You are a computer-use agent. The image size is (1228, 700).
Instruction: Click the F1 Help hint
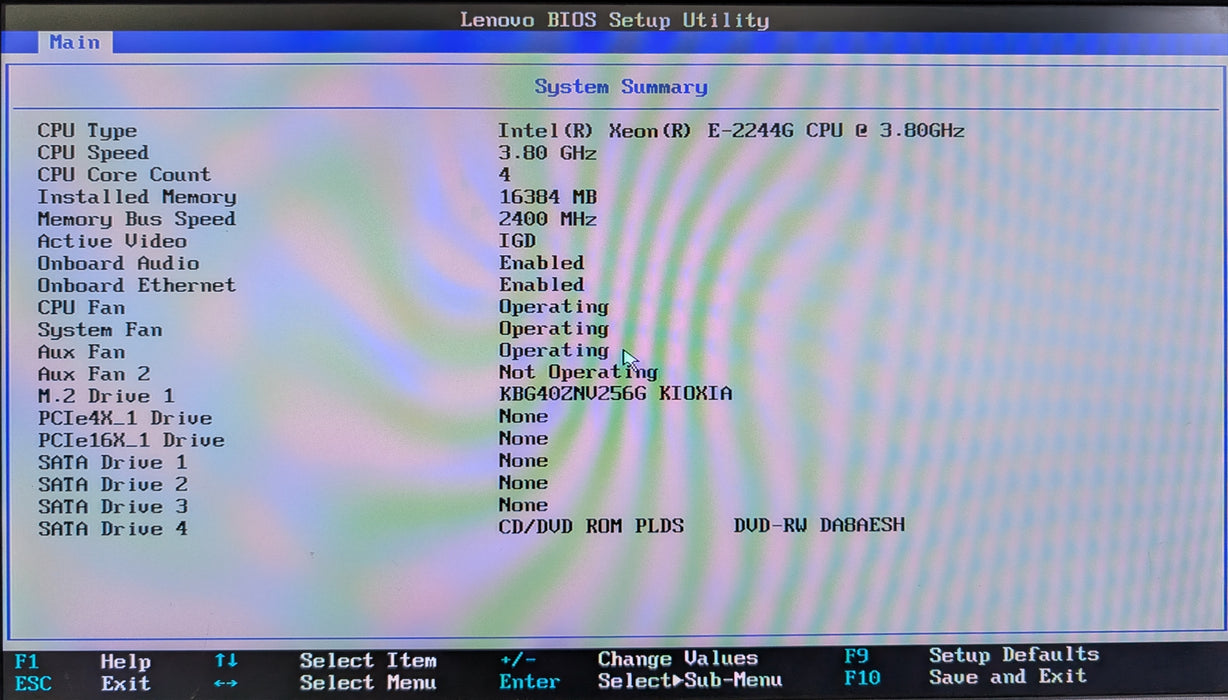pyautogui.click(x=82, y=662)
